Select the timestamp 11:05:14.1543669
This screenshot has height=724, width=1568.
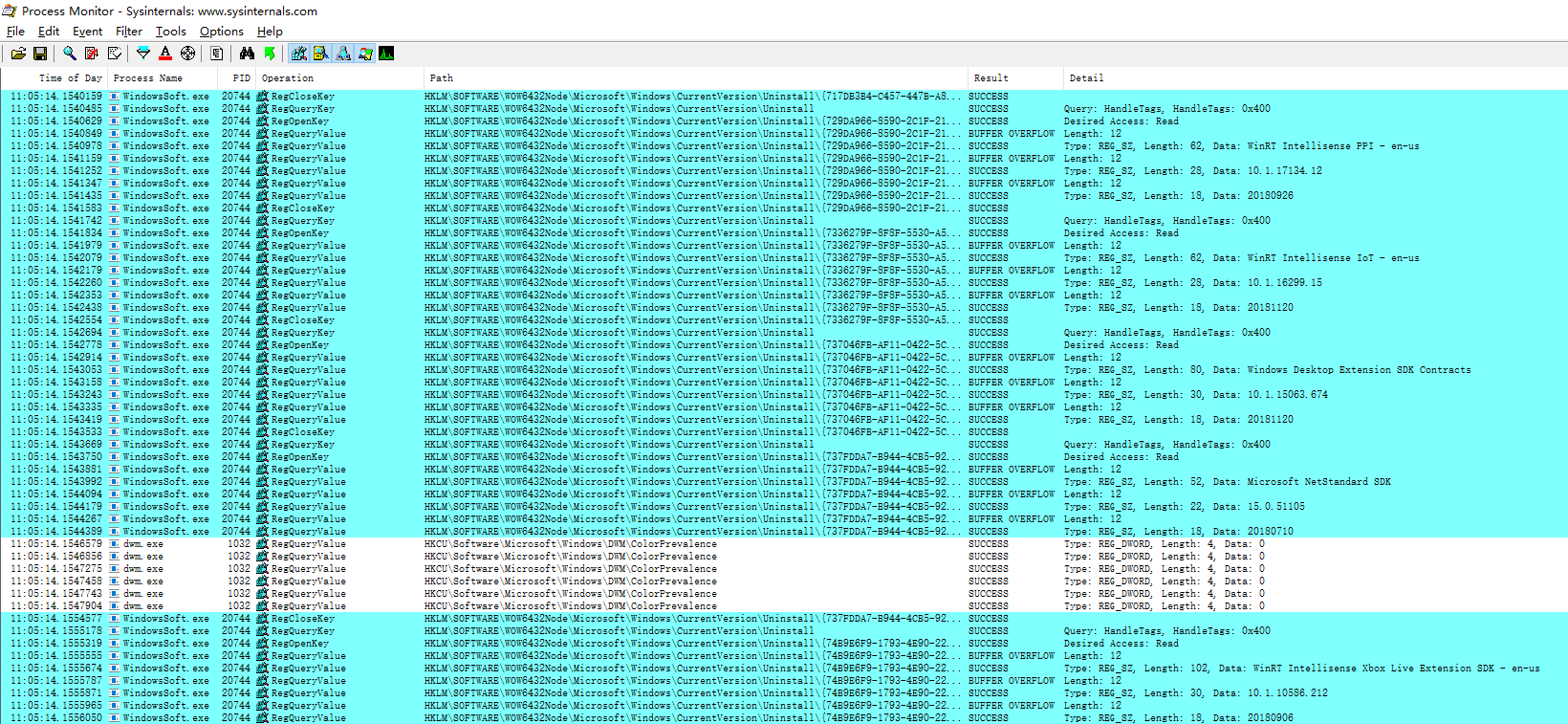point(56,445)
